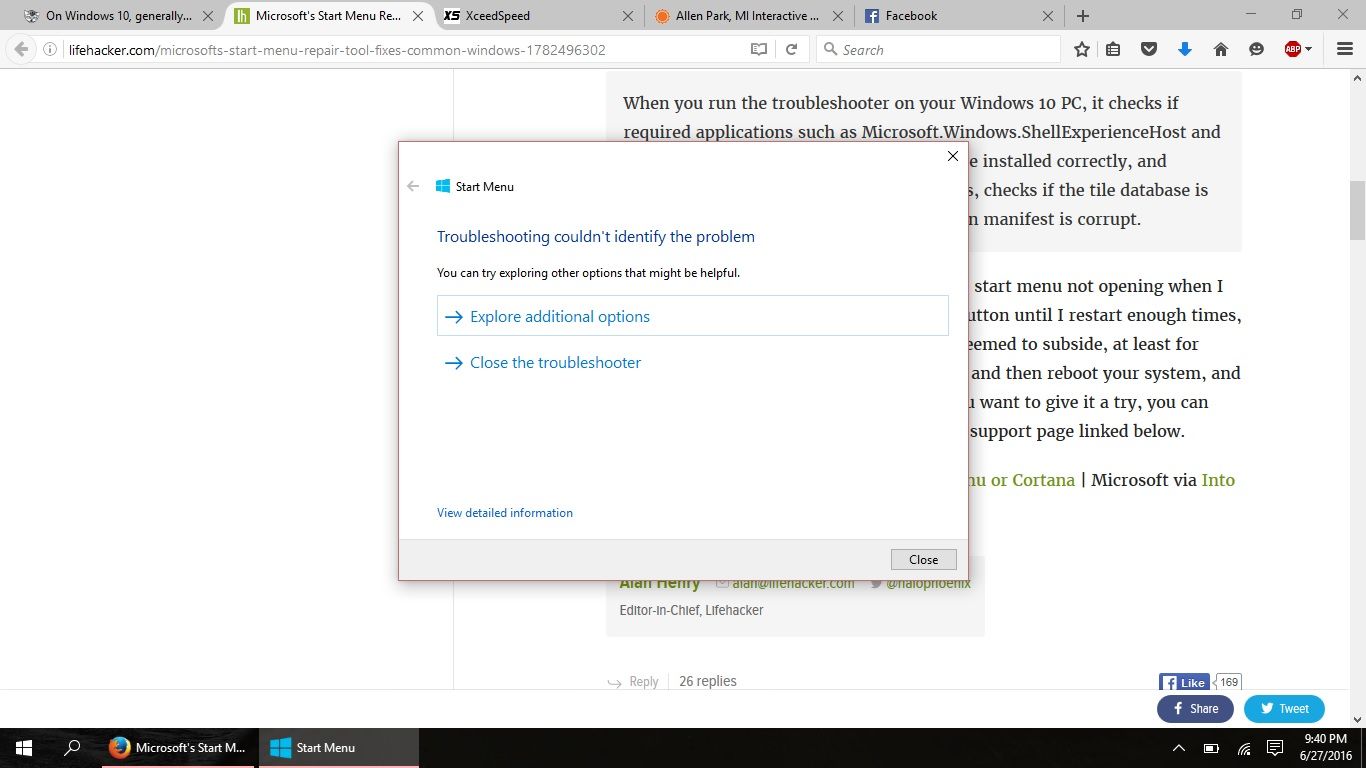Image resolution: width=1366 pixels, height=768 pixels.
Task: Open the Firefox hamburger menu
Action: click(1345, 49)
